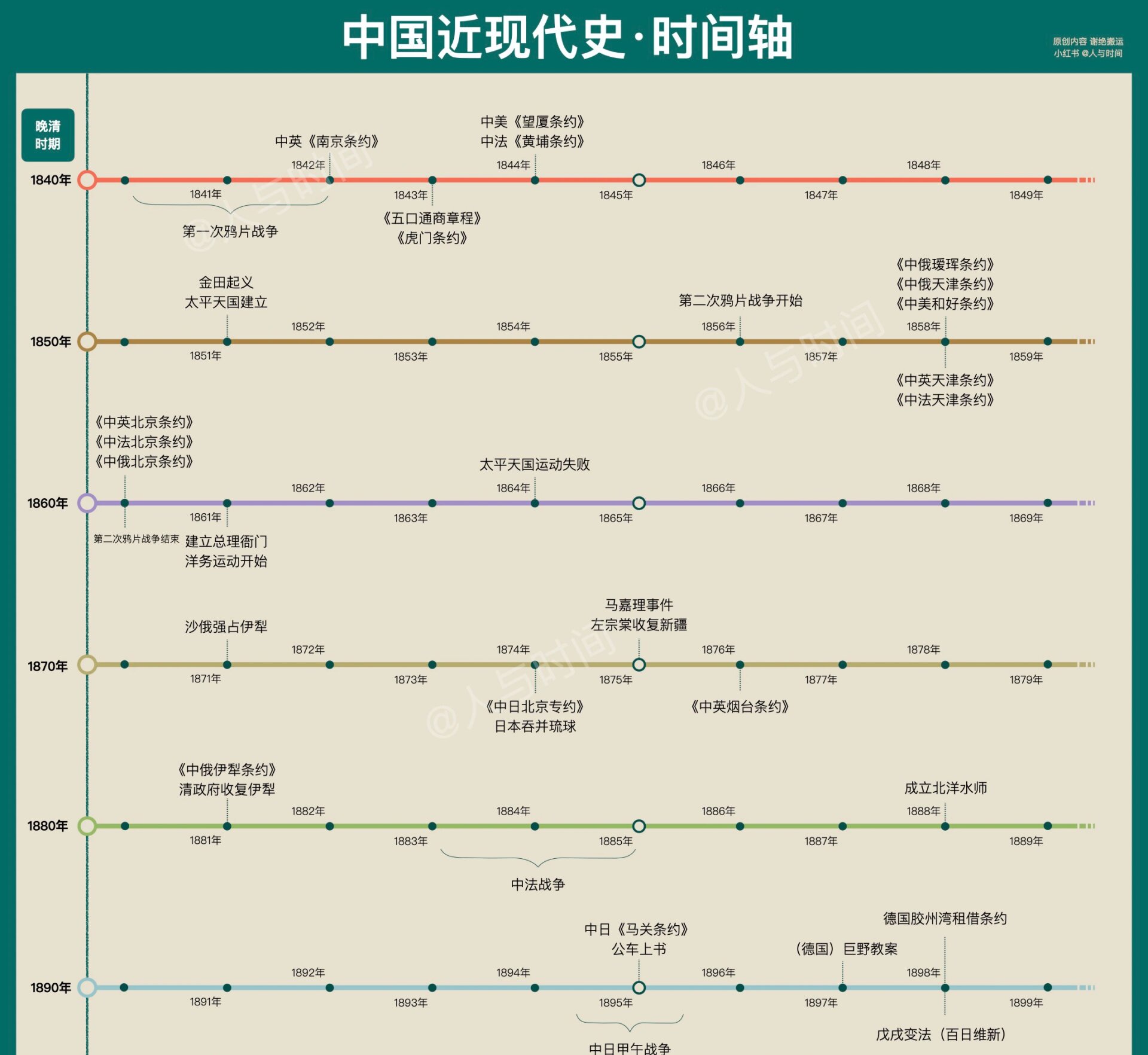
Task: Click the 1851年 dot on the timeline
Action: point(227,341)
